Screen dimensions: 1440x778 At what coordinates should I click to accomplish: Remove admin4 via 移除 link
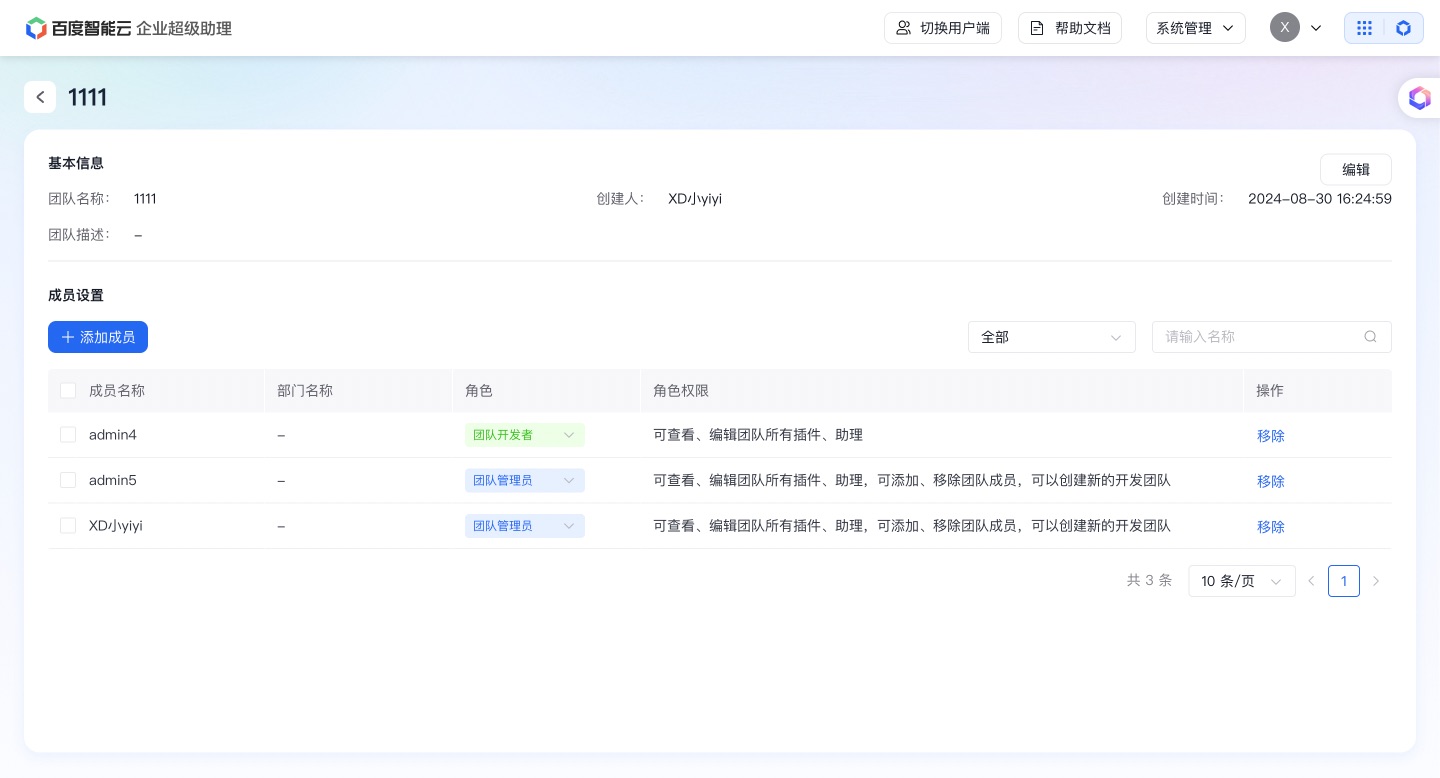1271,436
